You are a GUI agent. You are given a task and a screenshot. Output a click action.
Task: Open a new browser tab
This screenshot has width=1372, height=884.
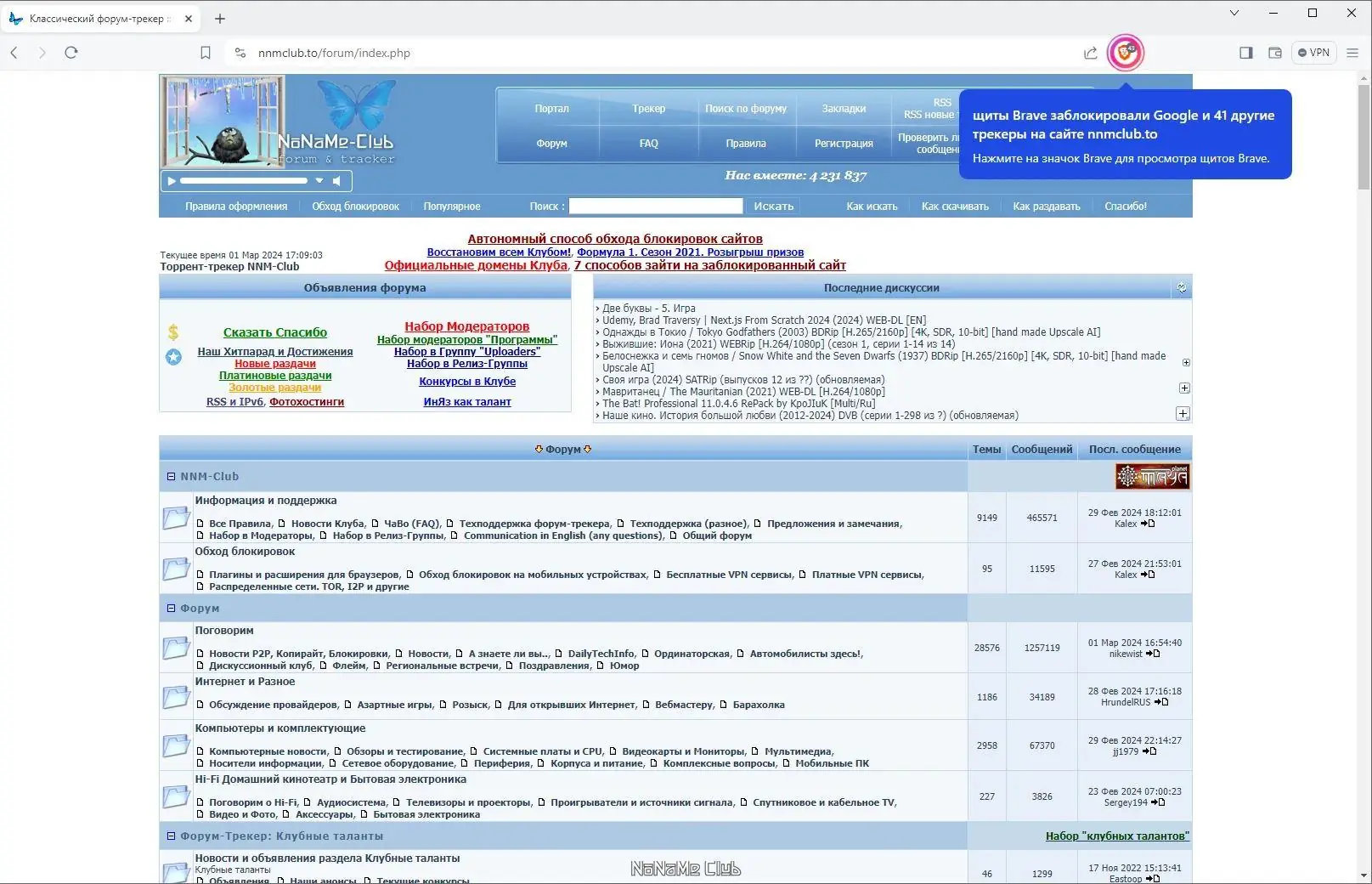coord(220,19)
